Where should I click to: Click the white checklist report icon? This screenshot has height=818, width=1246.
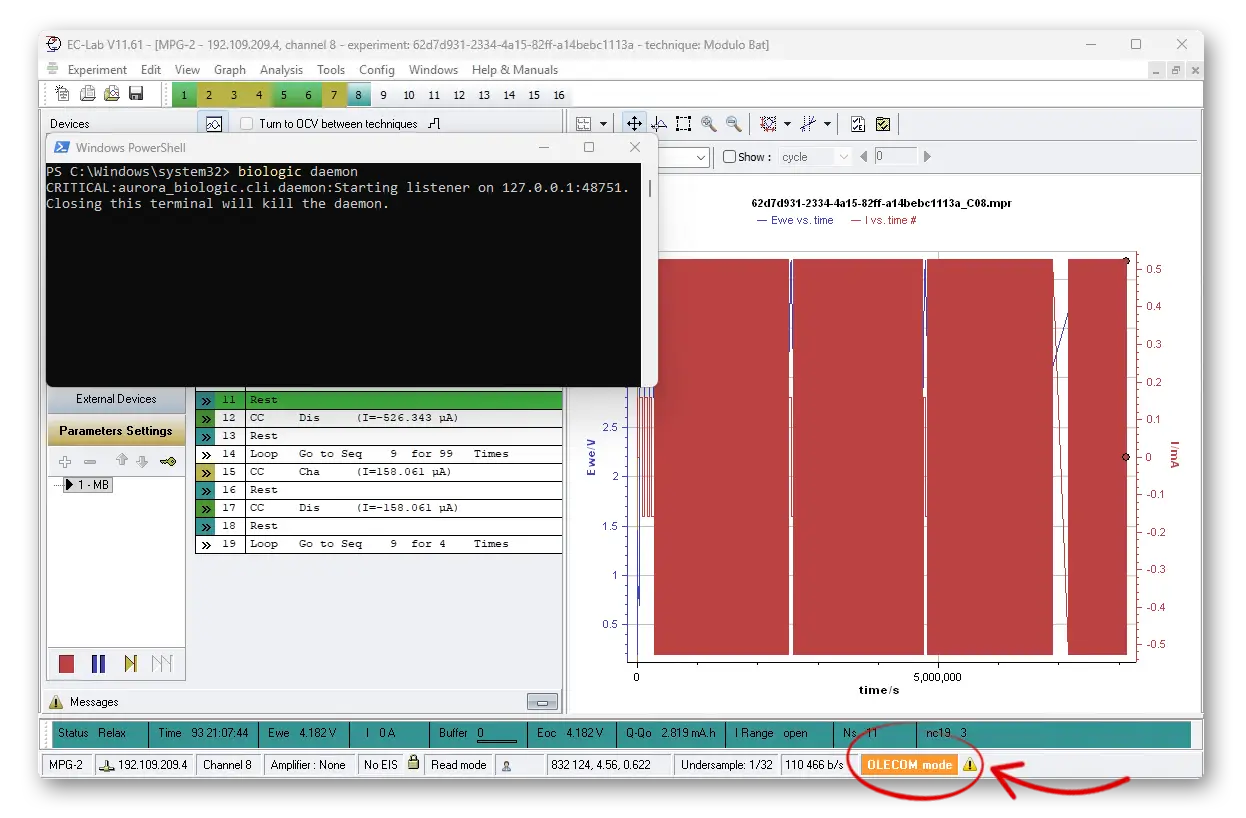[x=858, y=124]
